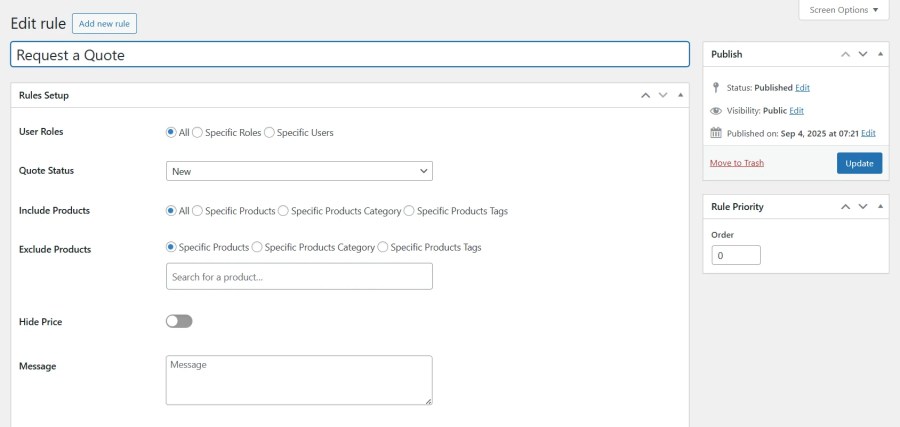Click the Search for a product field

point(299,277)
